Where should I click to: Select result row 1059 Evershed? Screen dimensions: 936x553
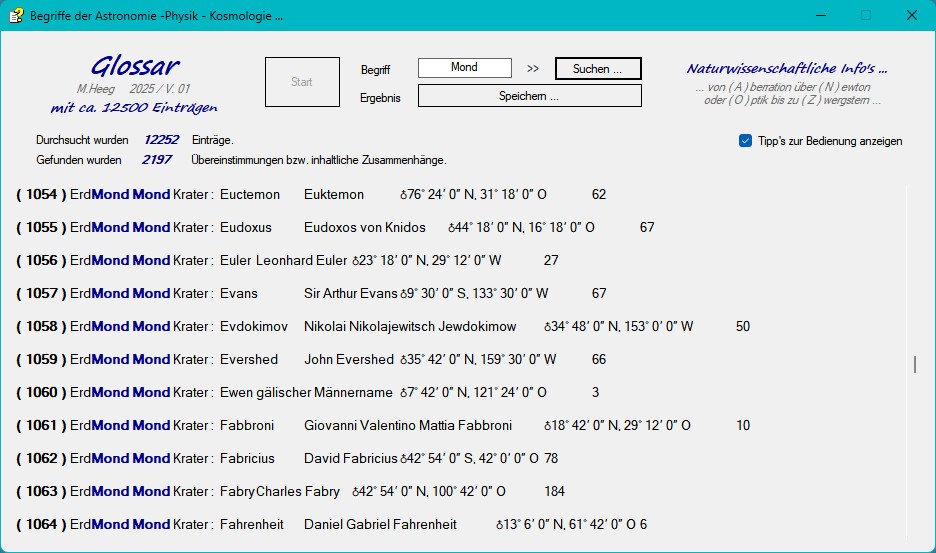pyautogui.click(x=311, y=359)
